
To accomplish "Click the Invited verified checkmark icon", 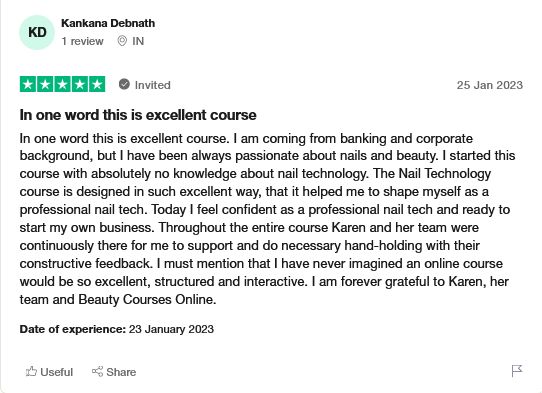I will pyautogui.click(x=124, y=84).
